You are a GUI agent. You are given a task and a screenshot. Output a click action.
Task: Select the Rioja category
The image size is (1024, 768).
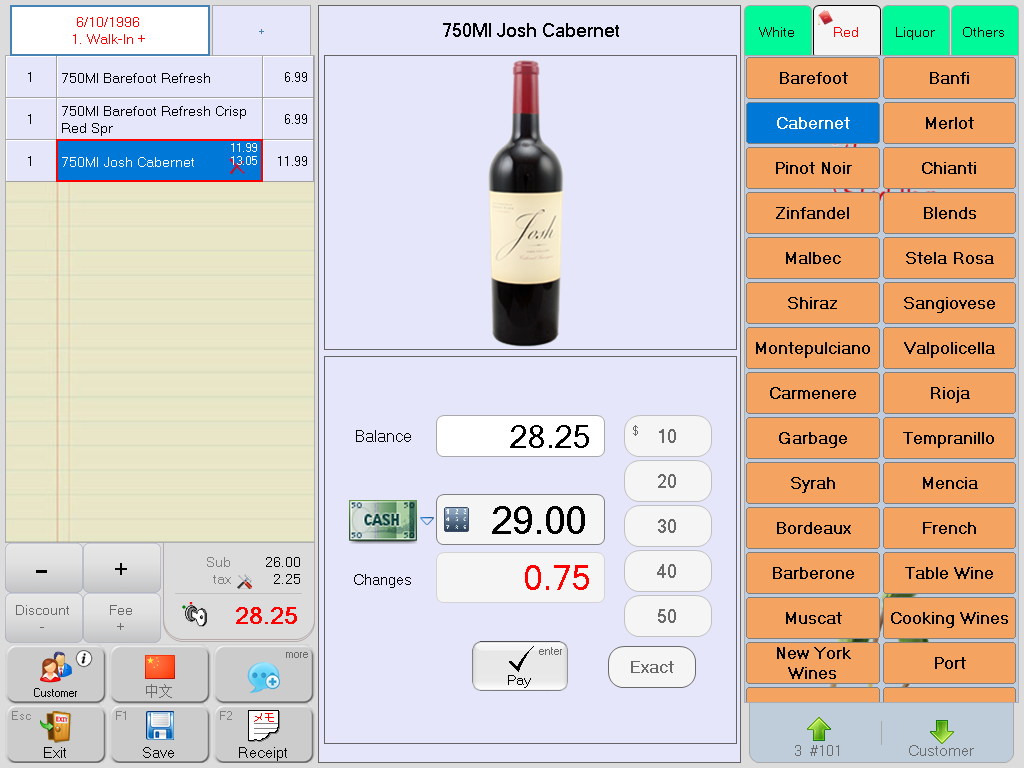point(949,393)
